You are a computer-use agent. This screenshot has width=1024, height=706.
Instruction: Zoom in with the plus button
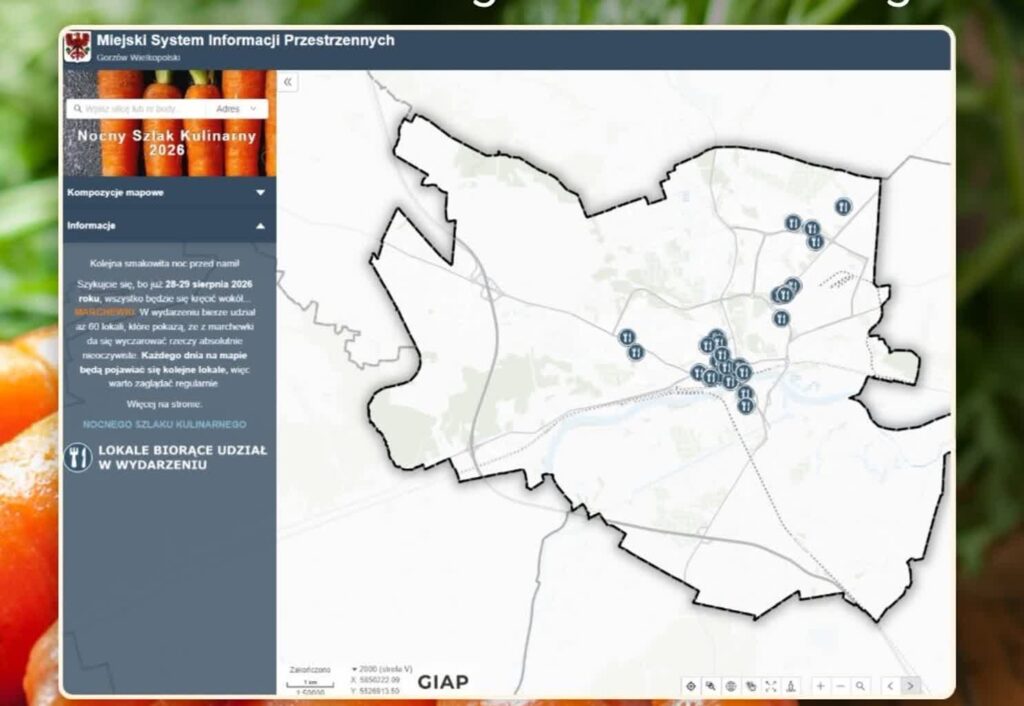pyautogui.click(x=820, y=686)
